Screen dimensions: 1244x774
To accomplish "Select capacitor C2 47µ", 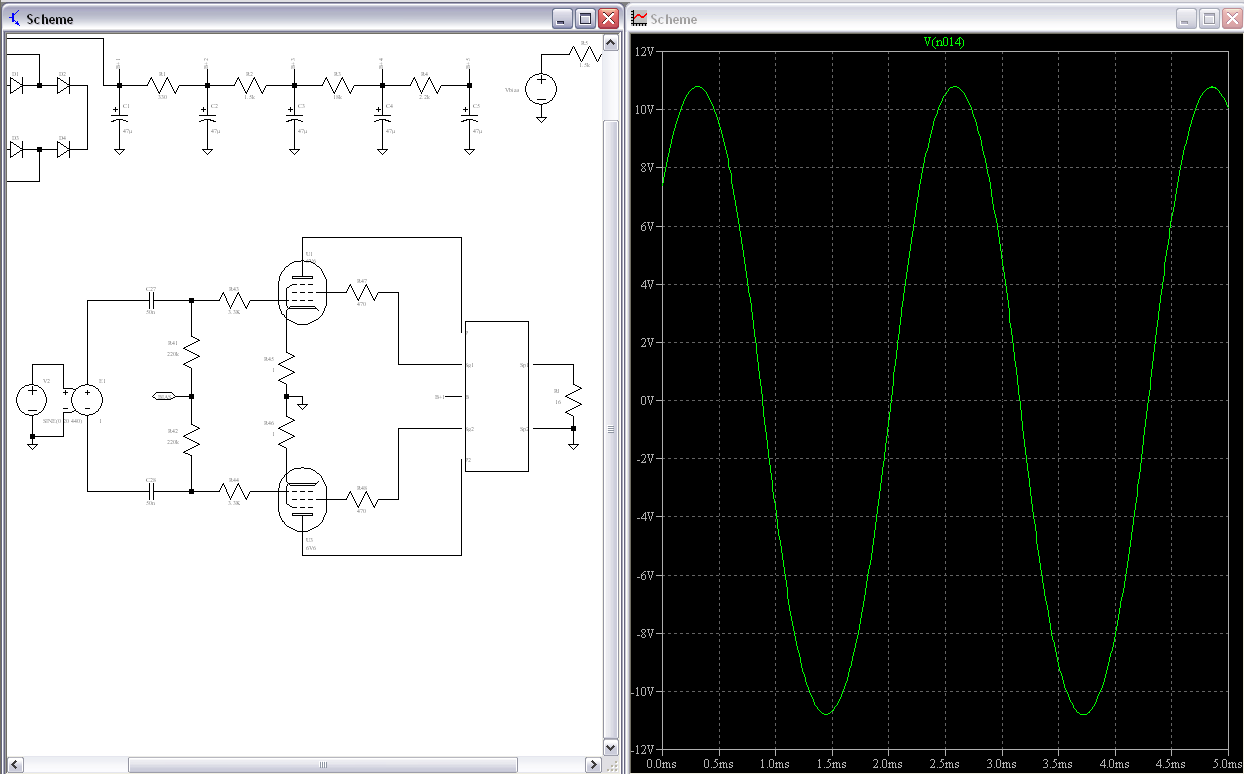I will (x=207, y=116).
